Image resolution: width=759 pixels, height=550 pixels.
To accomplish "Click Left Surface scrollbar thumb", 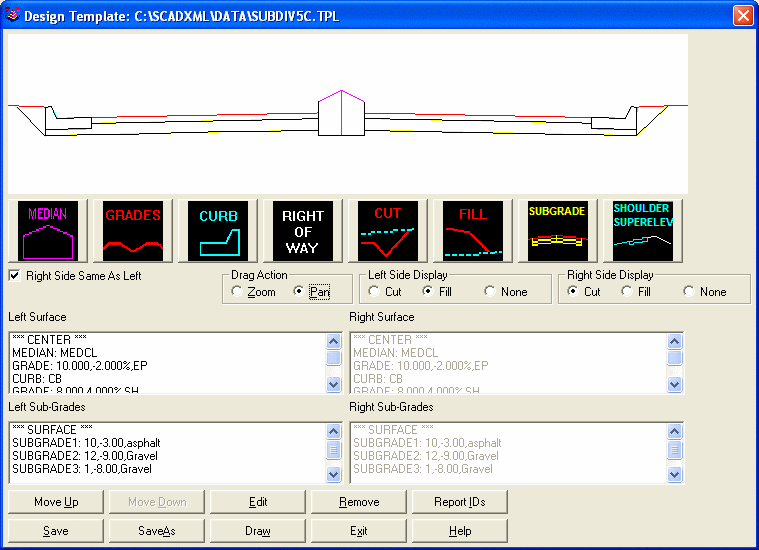I will point(334,358).
